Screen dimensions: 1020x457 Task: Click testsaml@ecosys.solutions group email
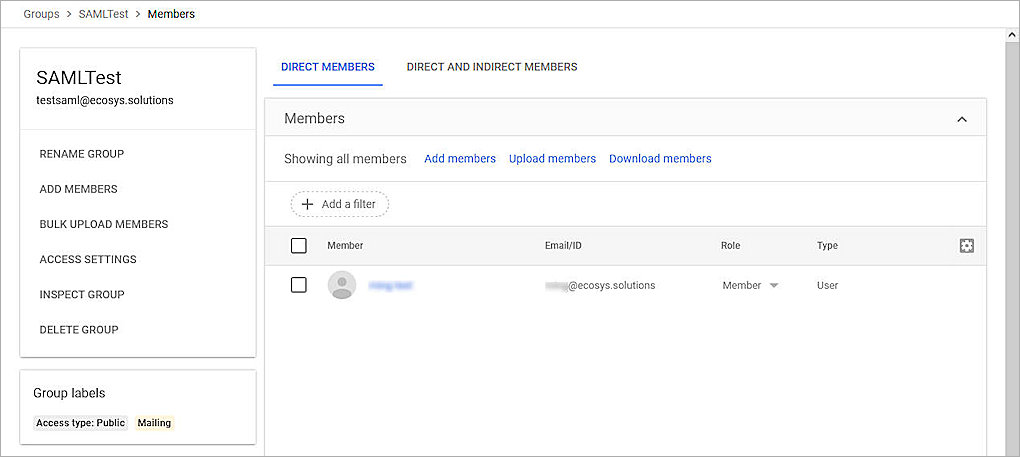tap(105, 101)
